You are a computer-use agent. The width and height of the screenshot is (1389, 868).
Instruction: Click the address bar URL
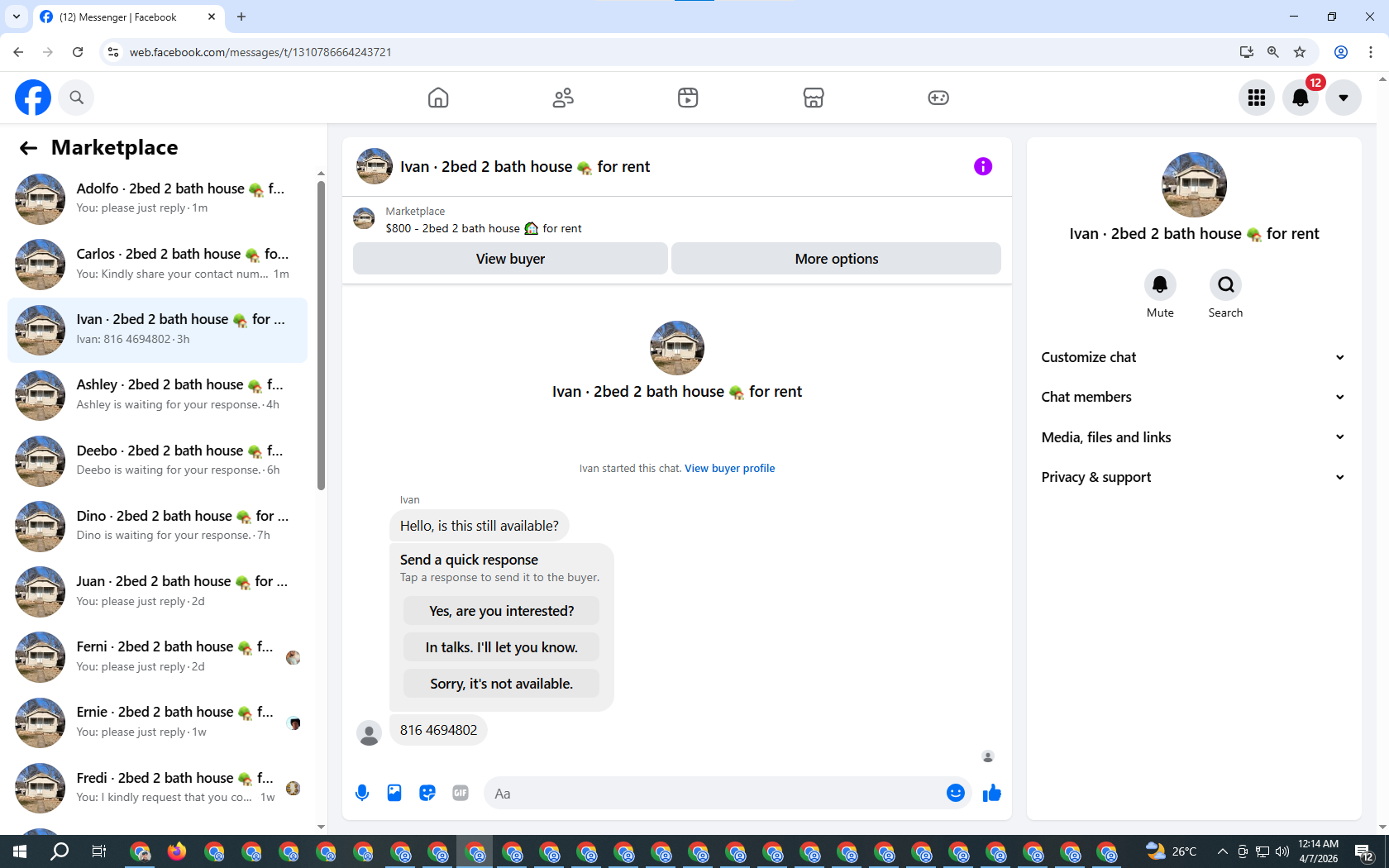[260, 52]
